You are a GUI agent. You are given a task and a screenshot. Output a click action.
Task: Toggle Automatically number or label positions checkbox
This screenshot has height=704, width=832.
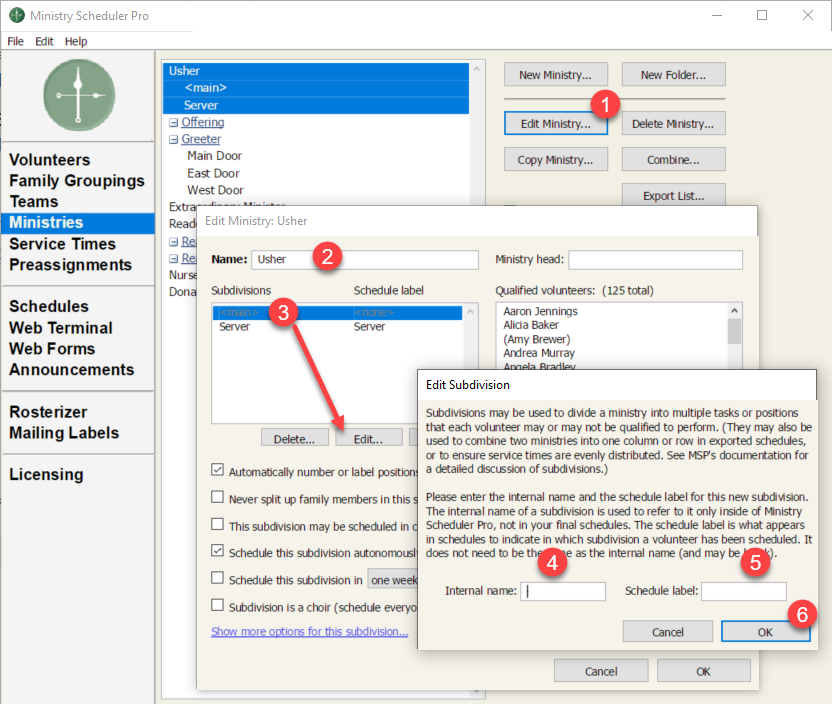218,470
